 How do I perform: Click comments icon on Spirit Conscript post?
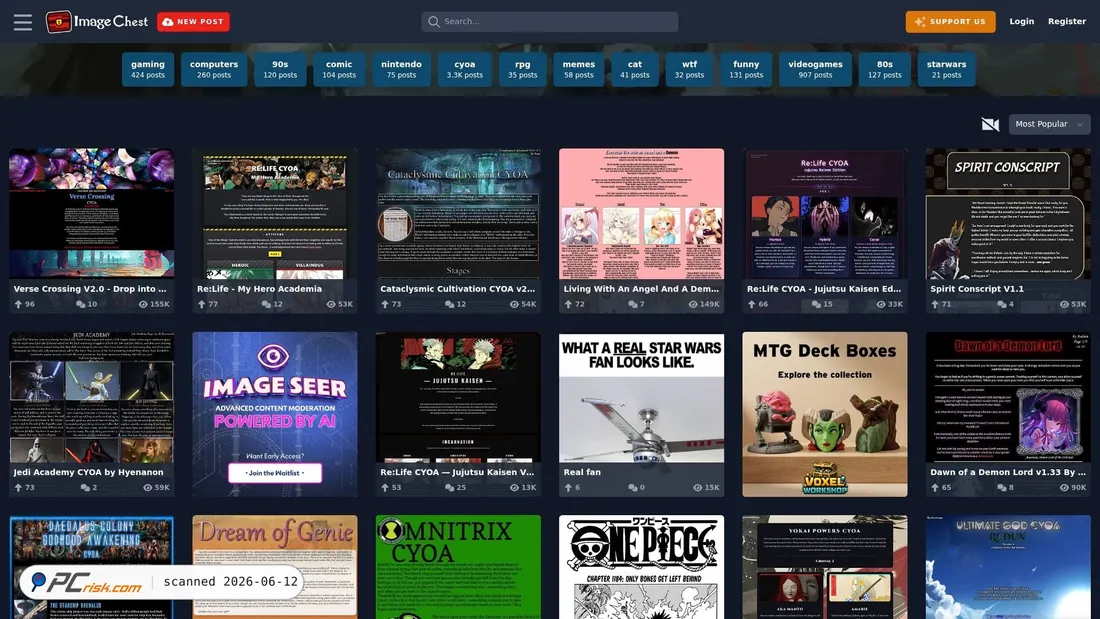1001,304
